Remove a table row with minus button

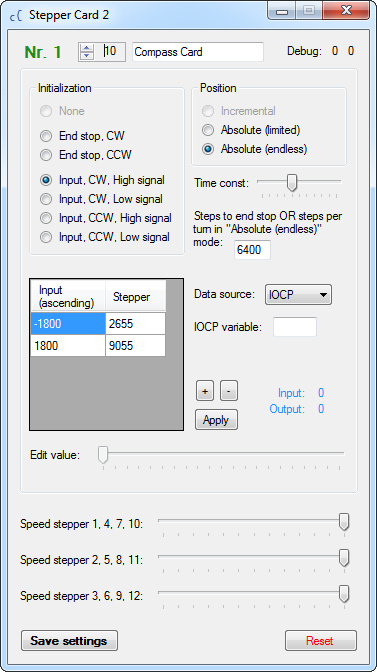(x=229, y=391)
